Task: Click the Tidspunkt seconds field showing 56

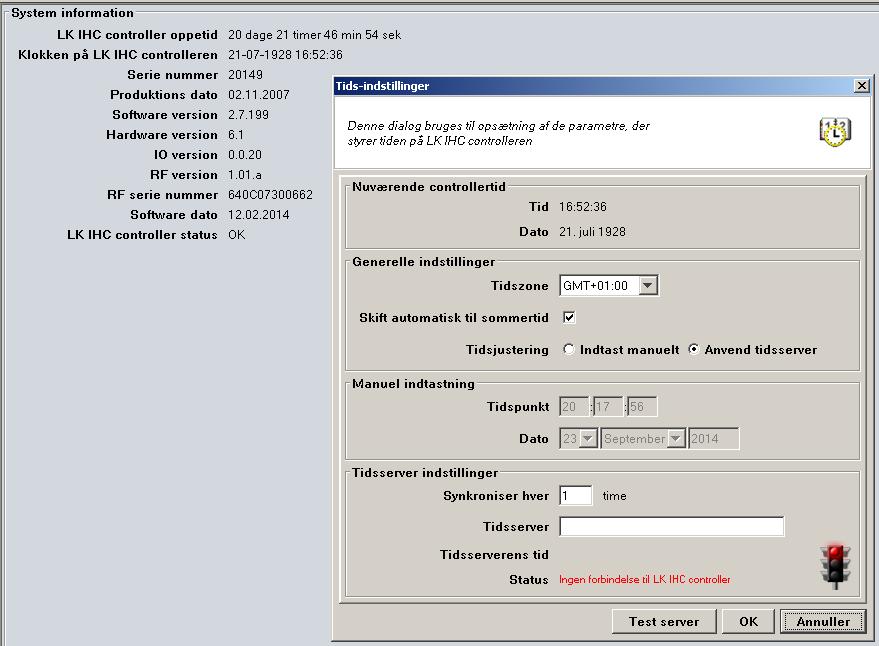Action: pyautogui.click(x=642, y=407)
